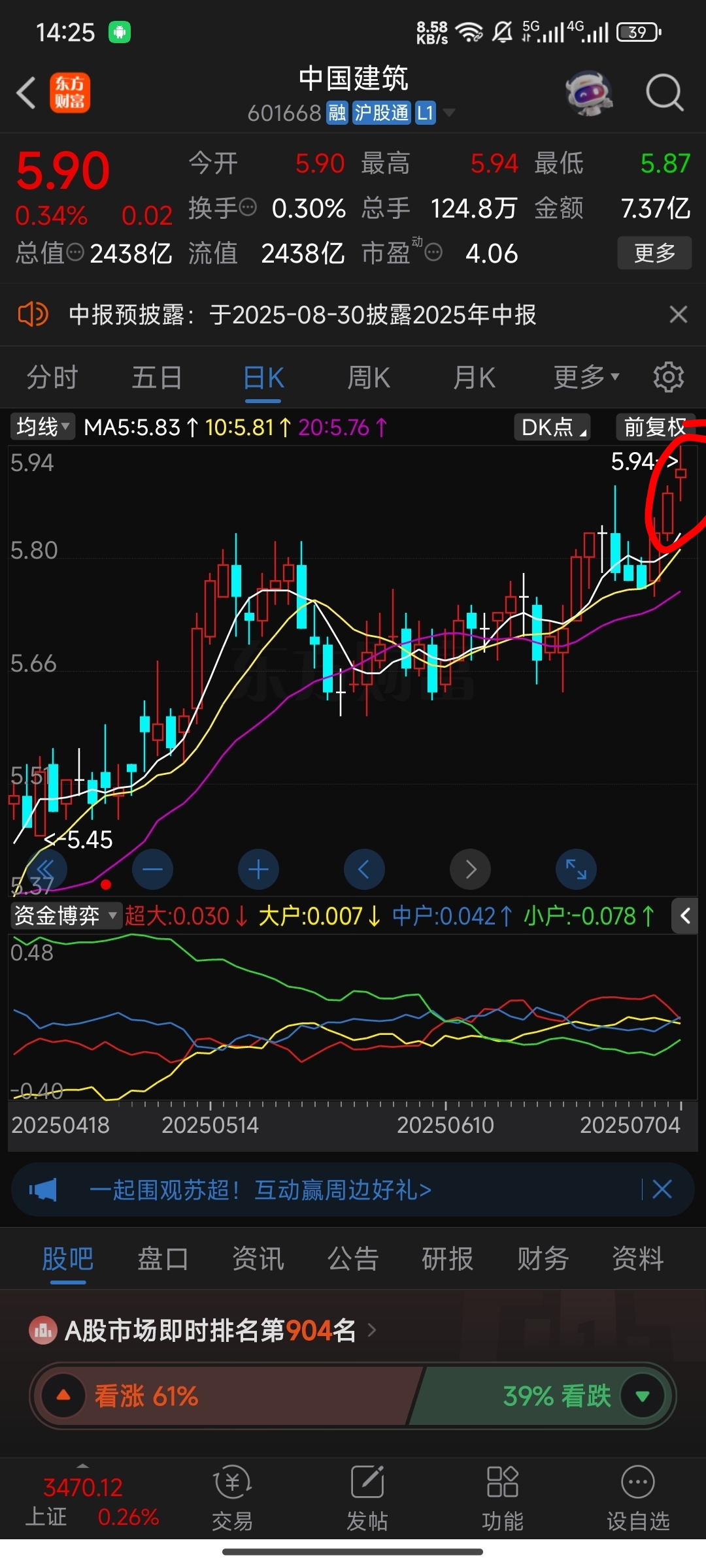
Task: Select the 股吧 tab
Action: click(68, 1258)
